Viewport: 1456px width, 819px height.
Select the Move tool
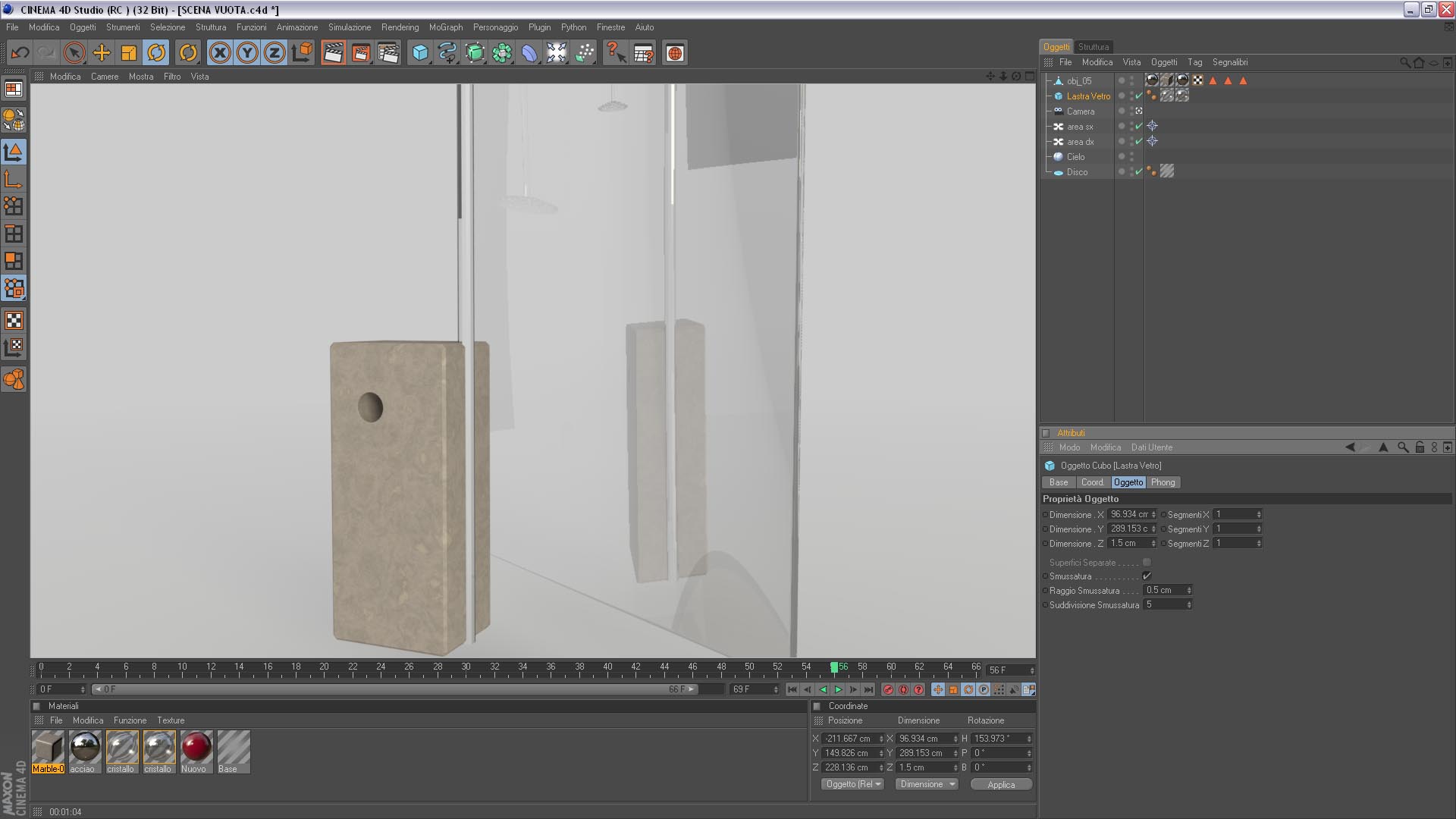(x=102, y=53)
